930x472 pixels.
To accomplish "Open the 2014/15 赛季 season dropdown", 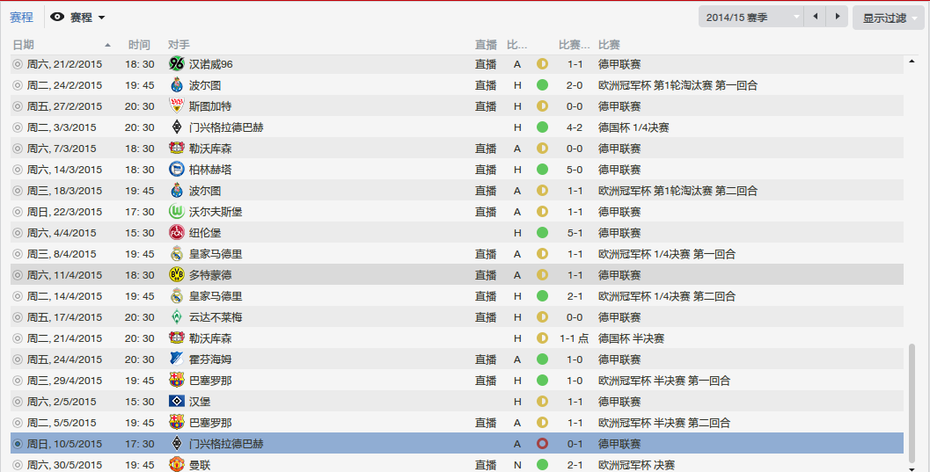I will (751, 17).
